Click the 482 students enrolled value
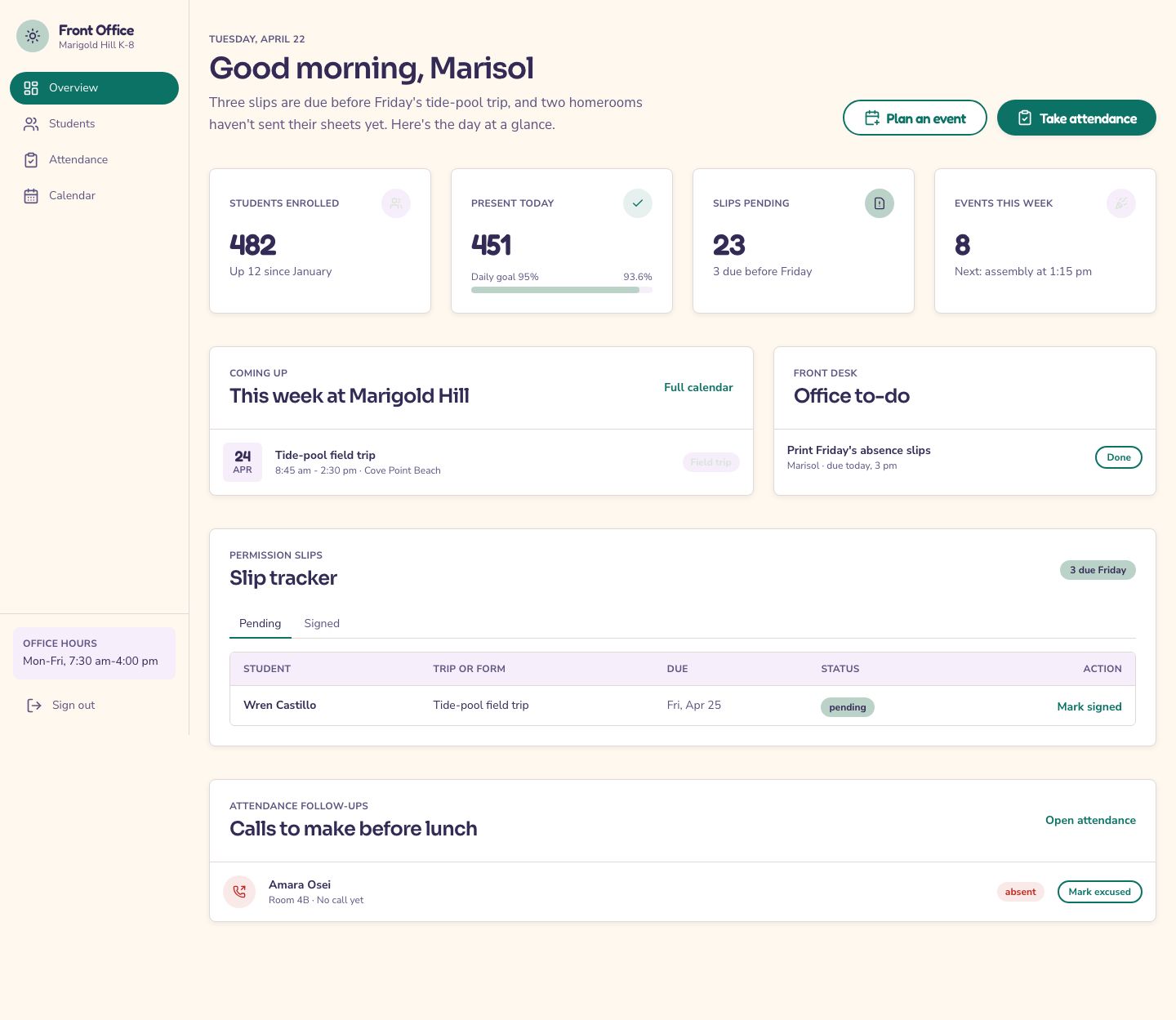 (253, 245)
